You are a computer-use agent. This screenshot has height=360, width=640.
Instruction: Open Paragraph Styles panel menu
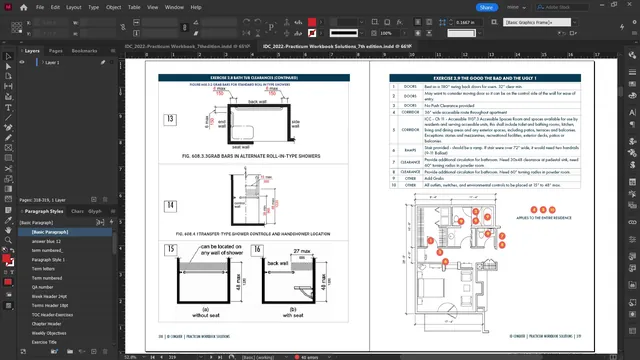tap(113, 211)
